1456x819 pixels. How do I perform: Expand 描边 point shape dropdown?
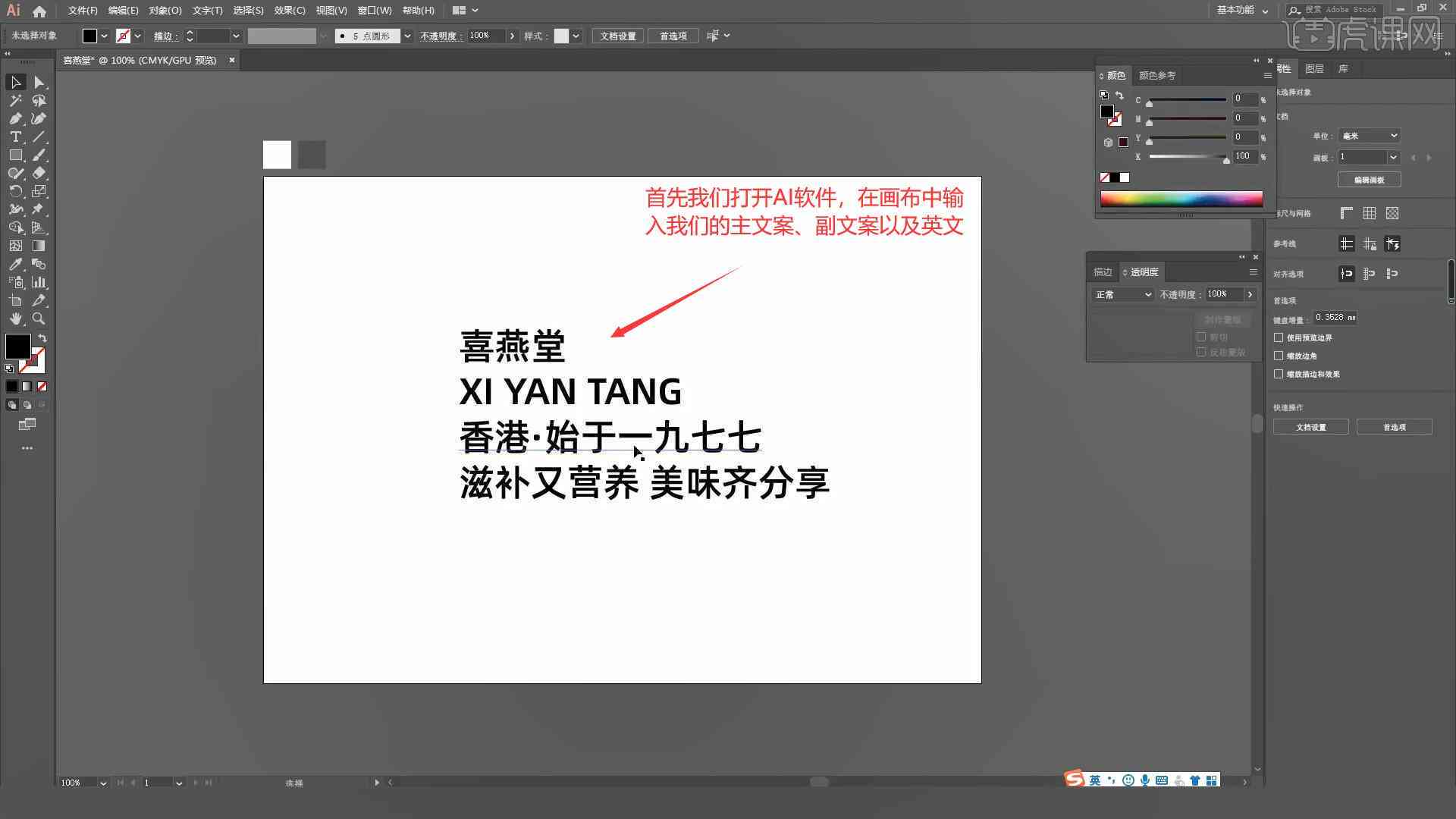pos(409,36)
